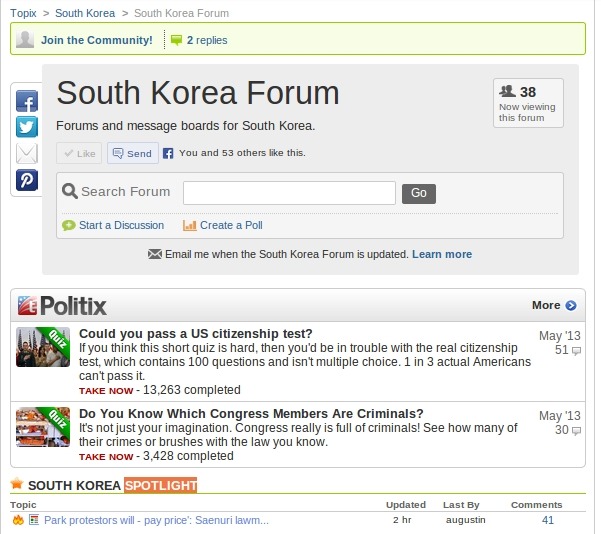Image resolution: width=601 pixels, height=534 pixels.
Task: Click South Korea Forum breadcrumb text
Action: [x=181, y=13]
